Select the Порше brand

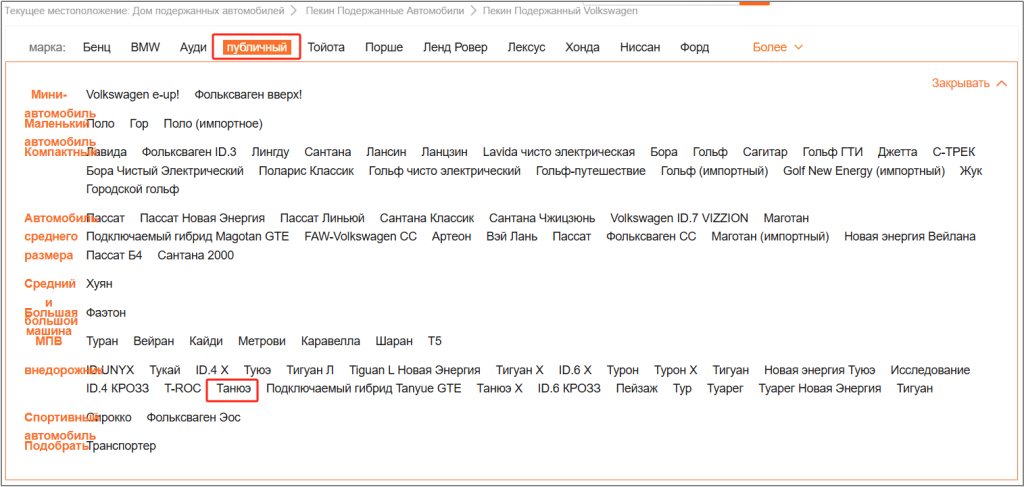[384, 47]
